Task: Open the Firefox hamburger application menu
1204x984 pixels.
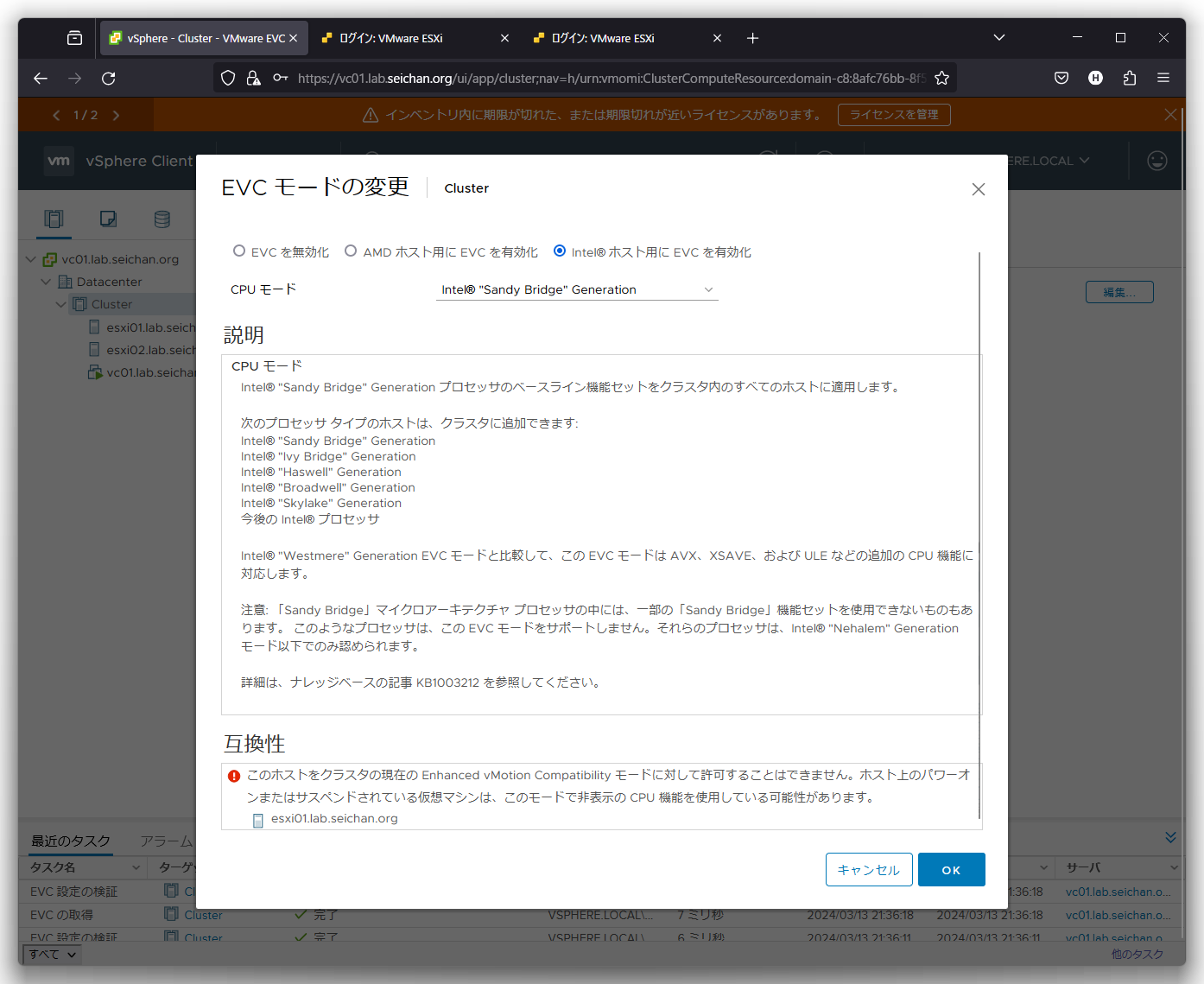Action: click(1163, 79)
